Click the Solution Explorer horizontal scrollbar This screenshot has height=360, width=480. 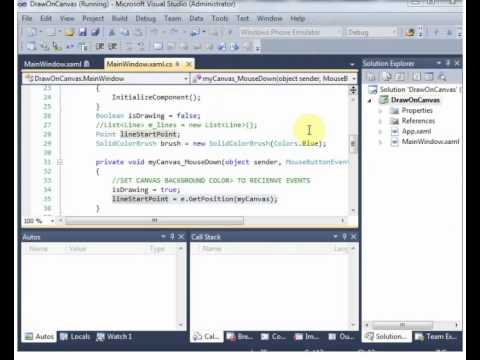point(402,325)
